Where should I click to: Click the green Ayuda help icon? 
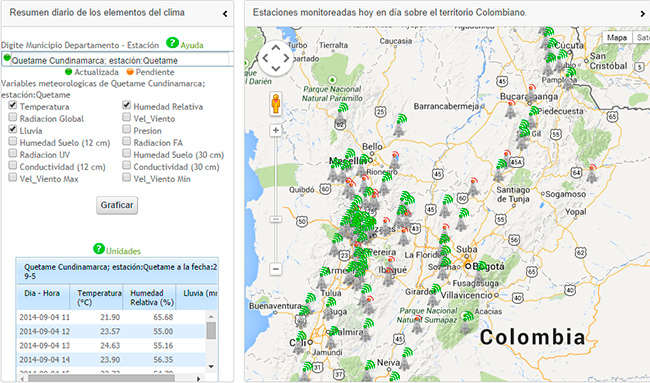click(x=172, y=43)
